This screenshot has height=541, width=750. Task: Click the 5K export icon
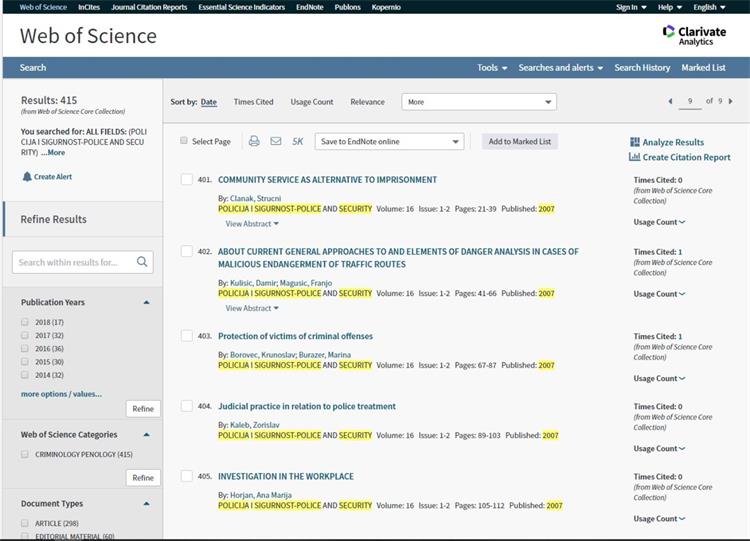[x=298, y=142]
